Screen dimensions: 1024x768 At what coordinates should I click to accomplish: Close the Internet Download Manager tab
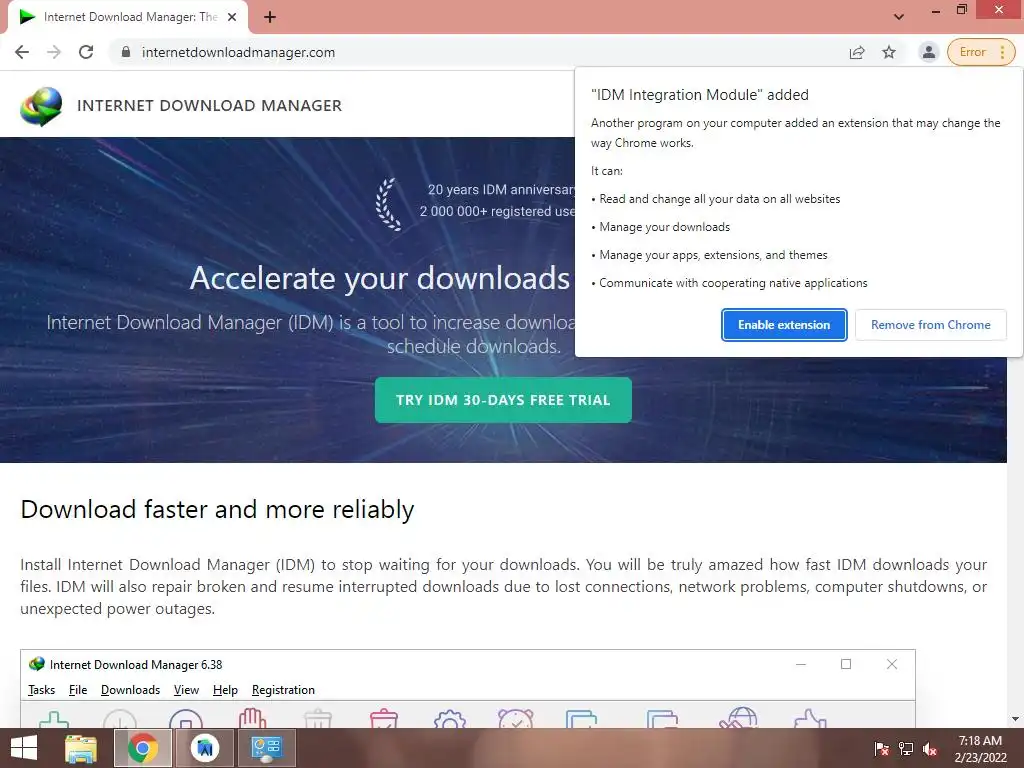232,17
